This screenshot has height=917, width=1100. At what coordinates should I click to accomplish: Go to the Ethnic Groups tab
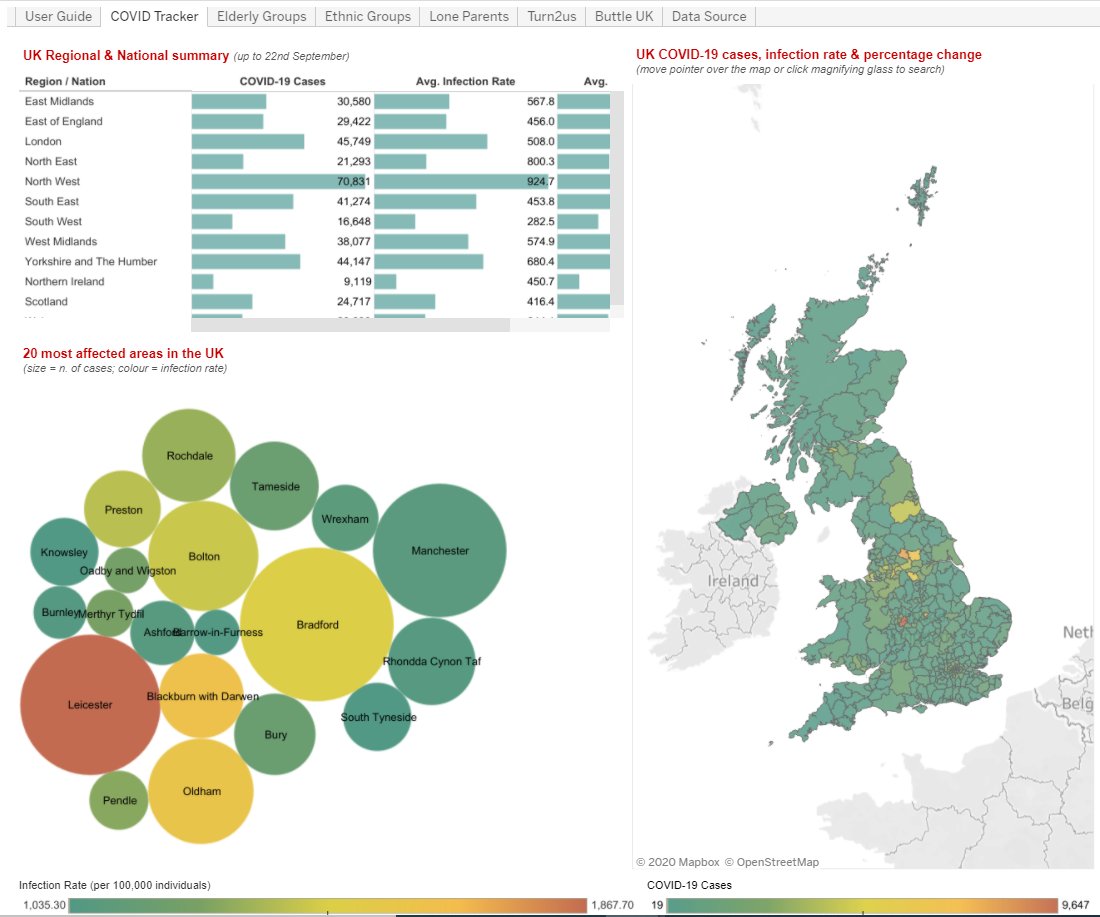pyautogui.click(x=366, y=16)
